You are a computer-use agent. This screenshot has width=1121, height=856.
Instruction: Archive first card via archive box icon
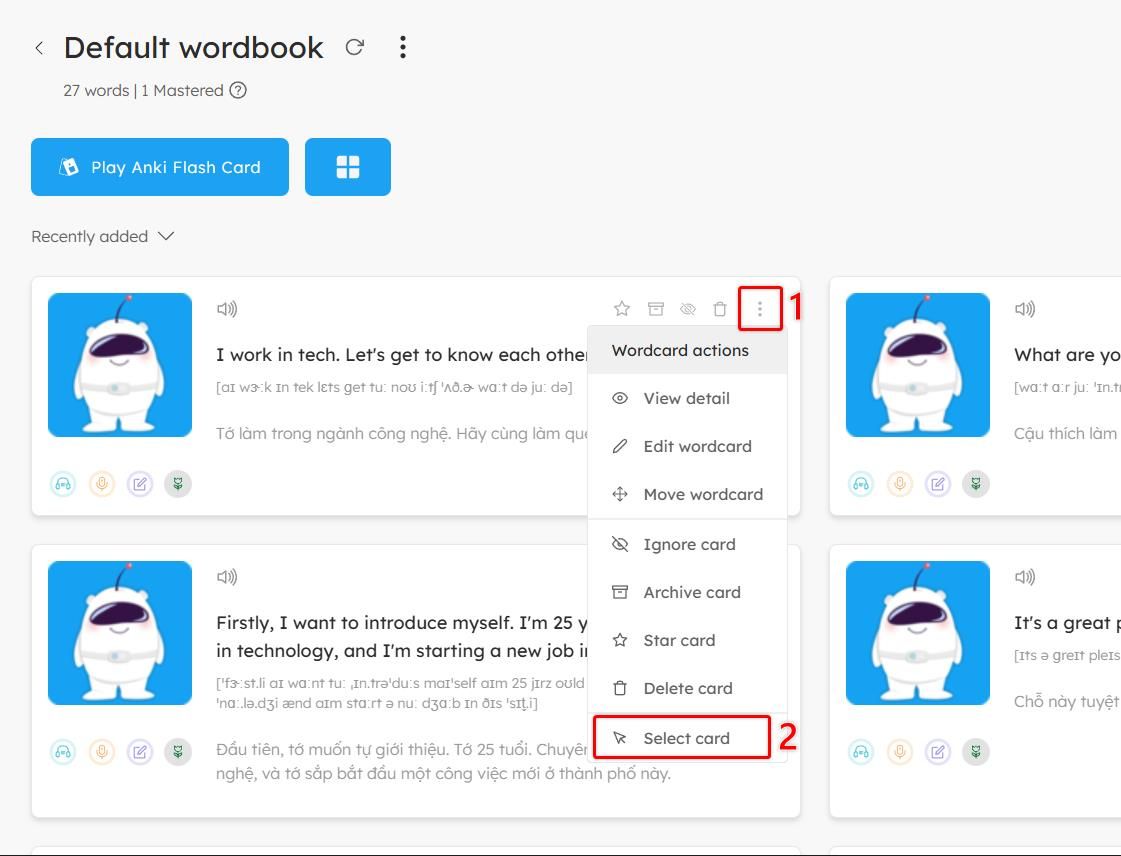point(655,309)
